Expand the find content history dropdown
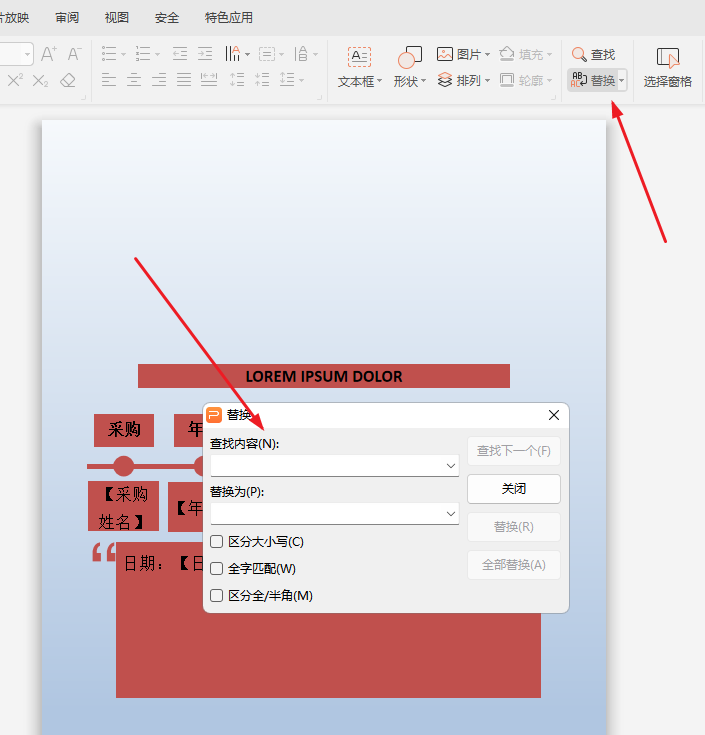Screen dimensions: 705x735 pyautogui.click(x=451, y=466)
